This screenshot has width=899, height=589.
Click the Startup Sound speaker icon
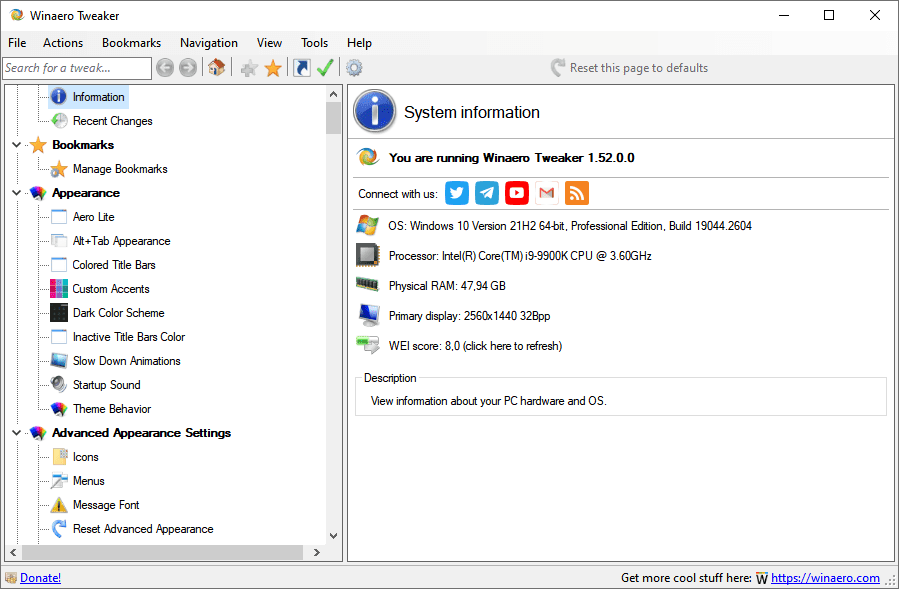coord(59,384)
